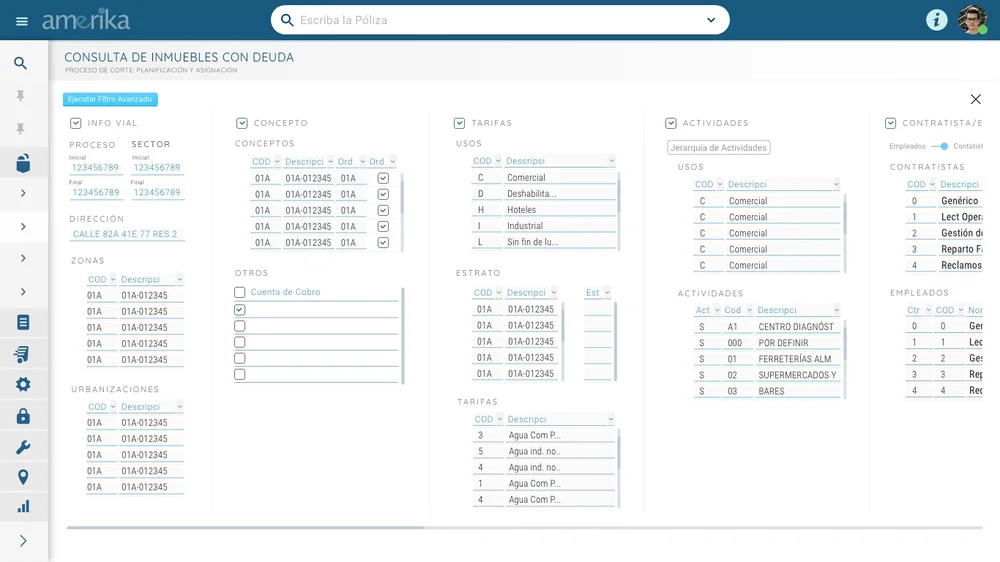Screen dimensions: 1000x562
Task: Expand the sidebar chevron at the bottom
Action: click(23, 541)
